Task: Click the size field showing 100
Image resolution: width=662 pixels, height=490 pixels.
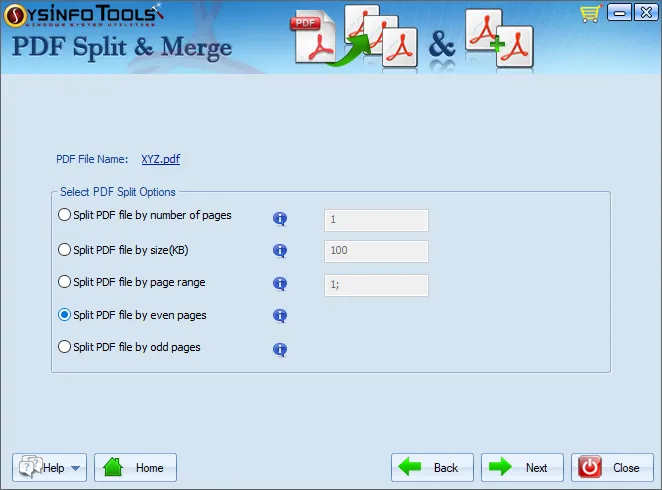Action: coord(376,251)
